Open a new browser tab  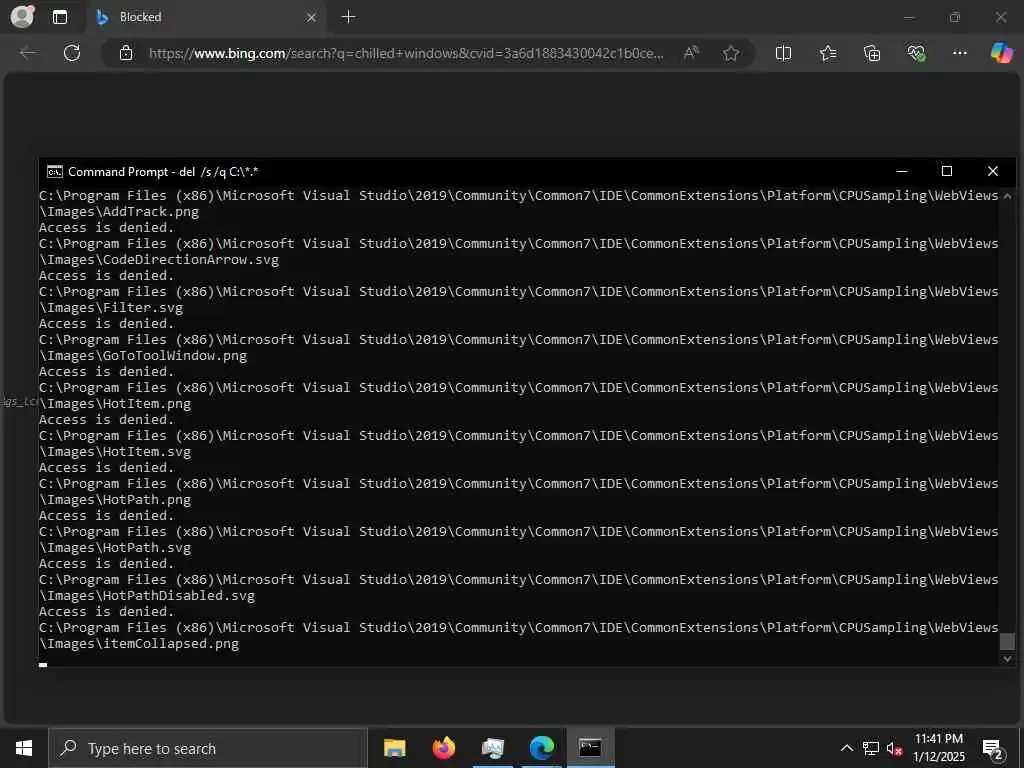tap(349, 17)
